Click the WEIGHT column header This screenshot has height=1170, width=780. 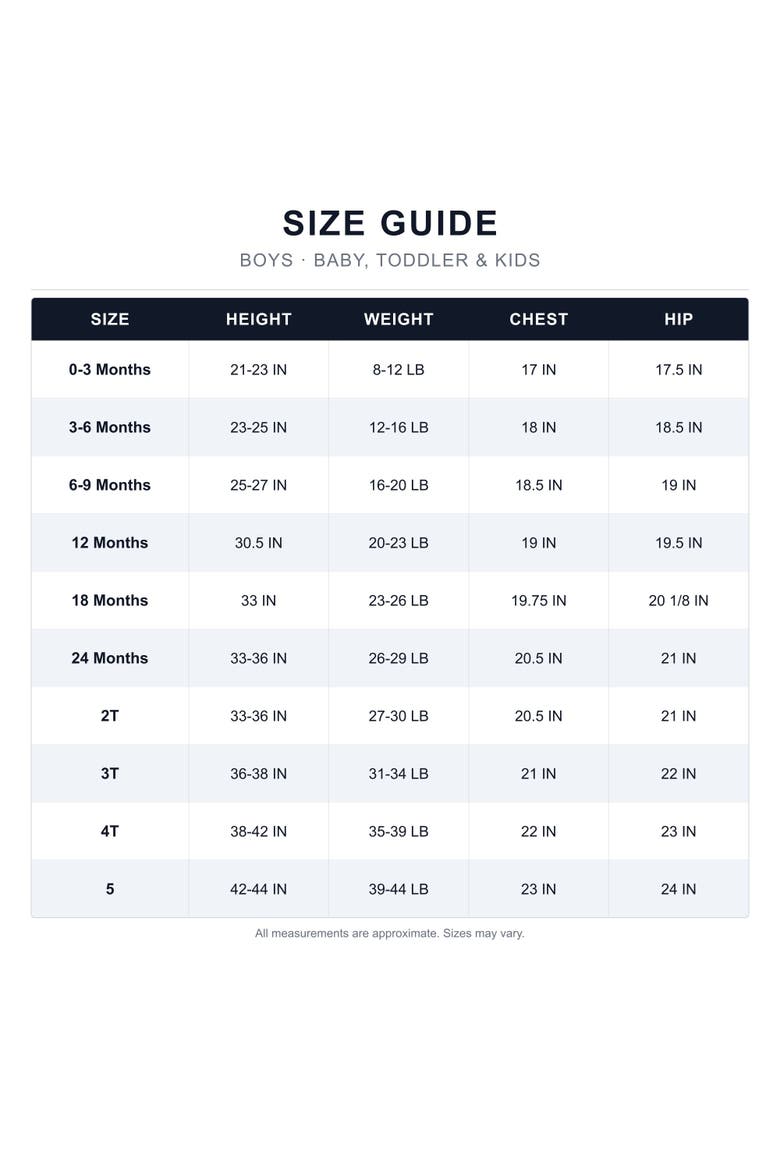[399, 319]
